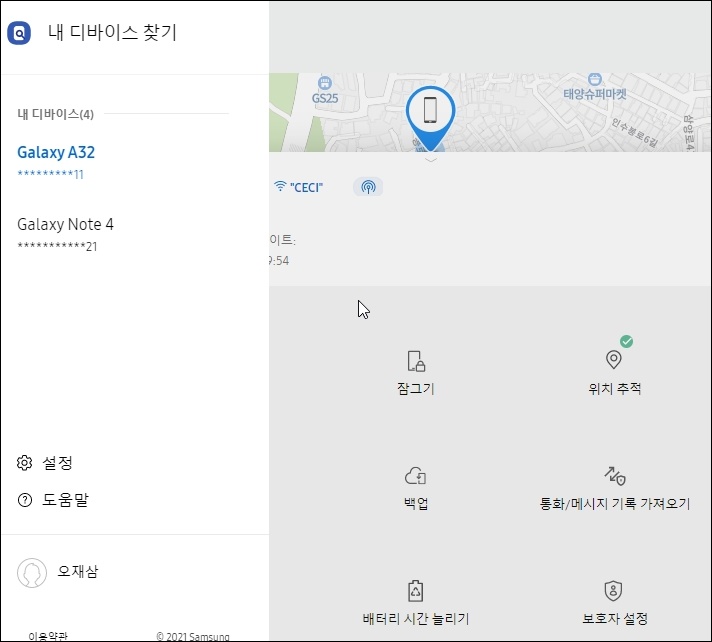Click the green check badge on 위치 추적
This screenshot has height=642, width=712.
pos(627,341)
